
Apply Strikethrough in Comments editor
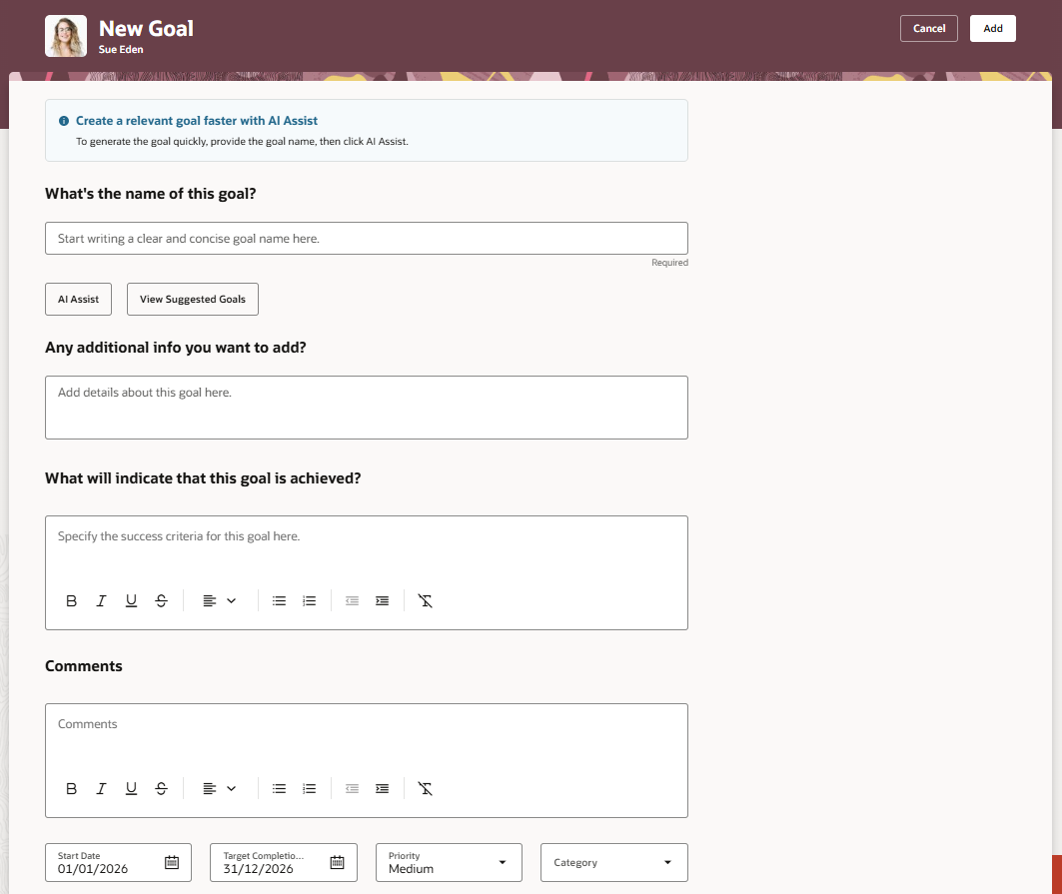(x=161, y=788)
